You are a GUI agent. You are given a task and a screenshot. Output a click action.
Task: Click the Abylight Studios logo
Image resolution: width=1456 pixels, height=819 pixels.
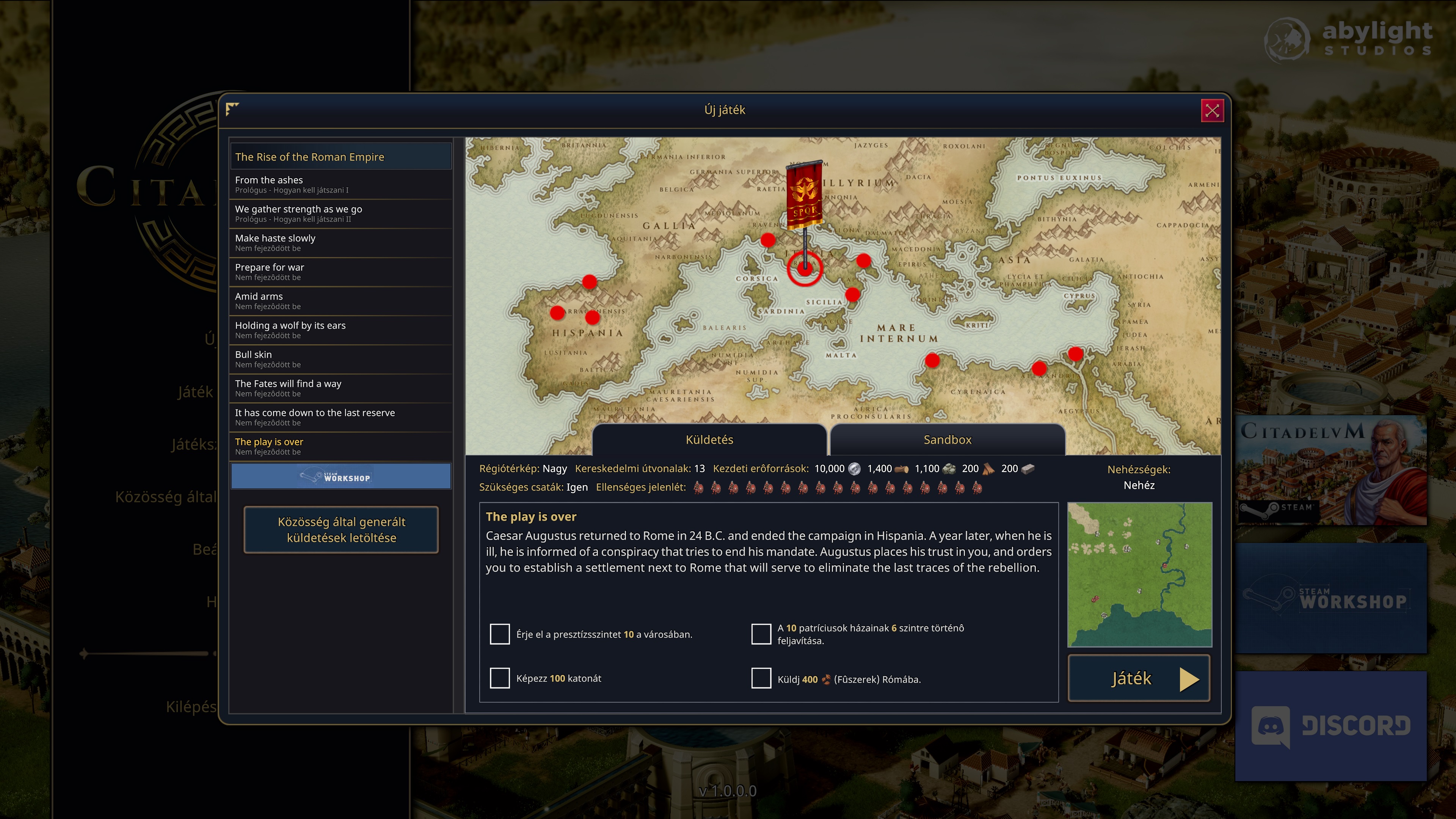[1348, 39]
